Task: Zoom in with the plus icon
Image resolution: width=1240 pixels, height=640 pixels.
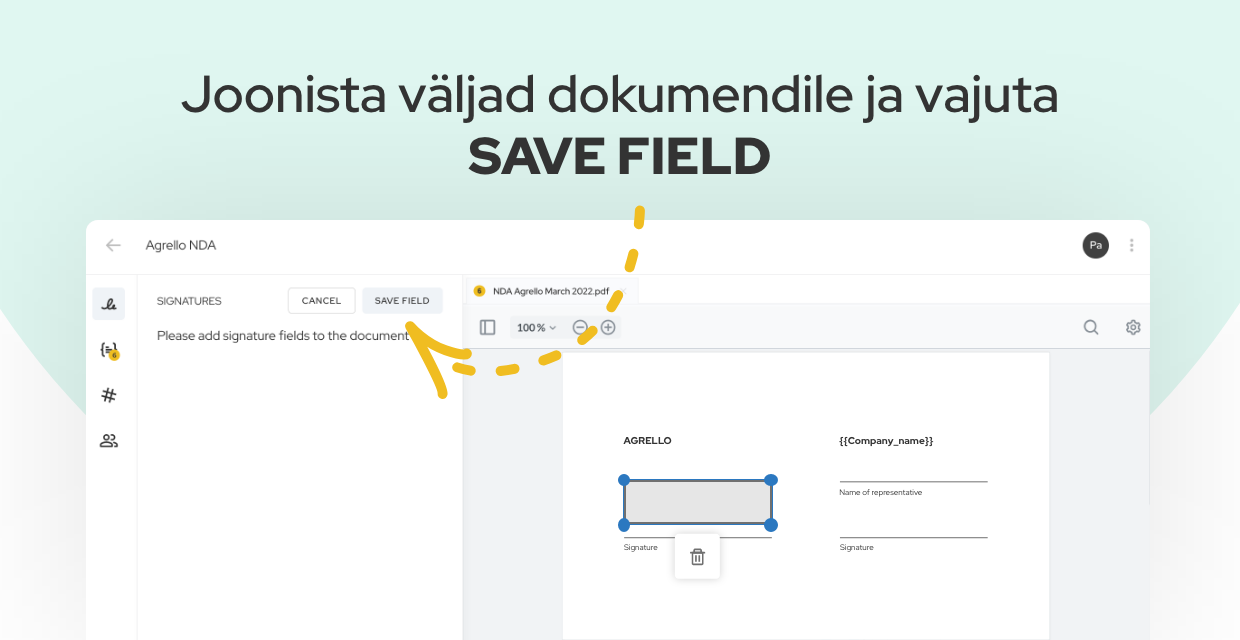Action: click(608, 327)
